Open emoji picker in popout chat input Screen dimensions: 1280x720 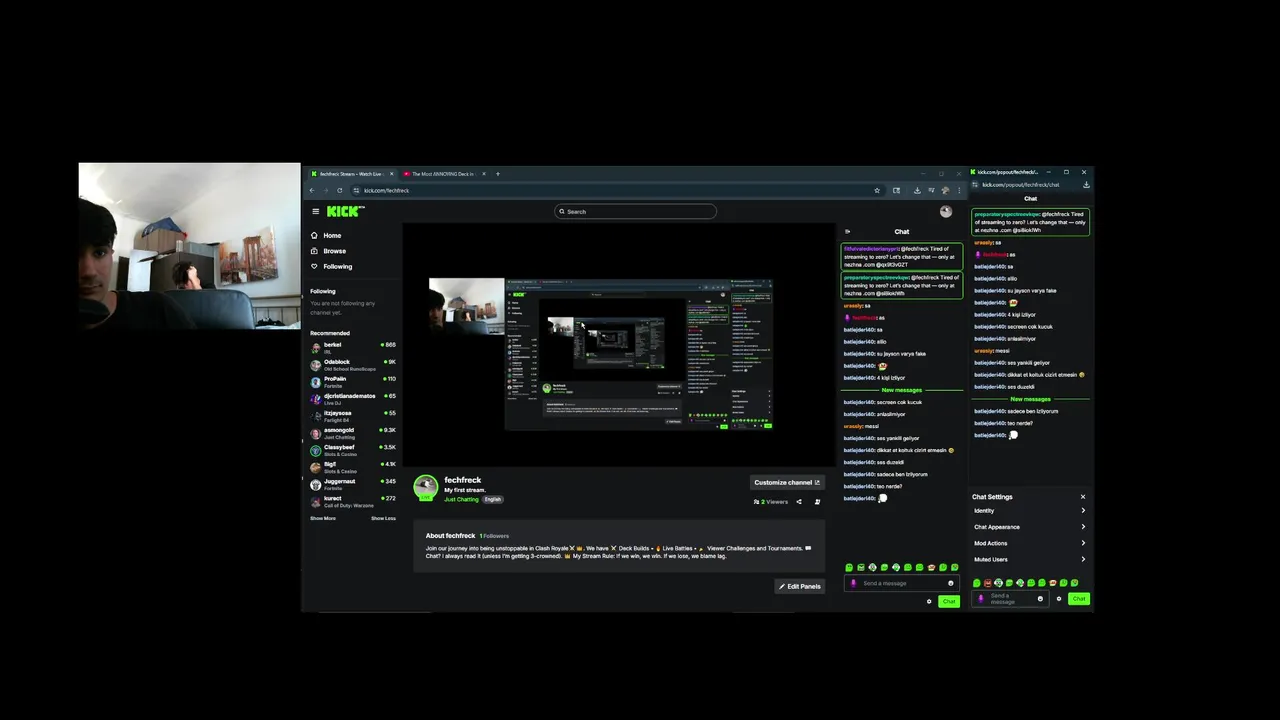(x=1040, y=599)
